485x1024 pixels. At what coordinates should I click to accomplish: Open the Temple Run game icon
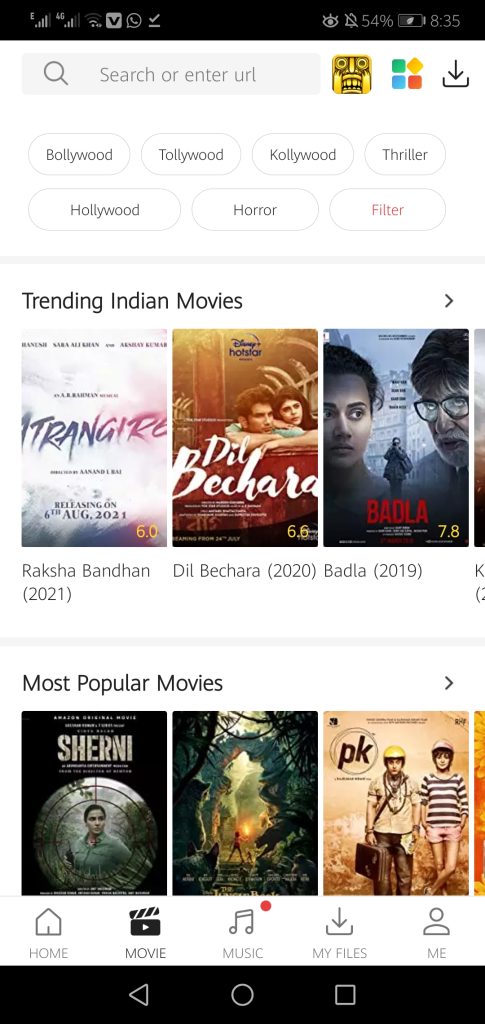pos(352,74)
